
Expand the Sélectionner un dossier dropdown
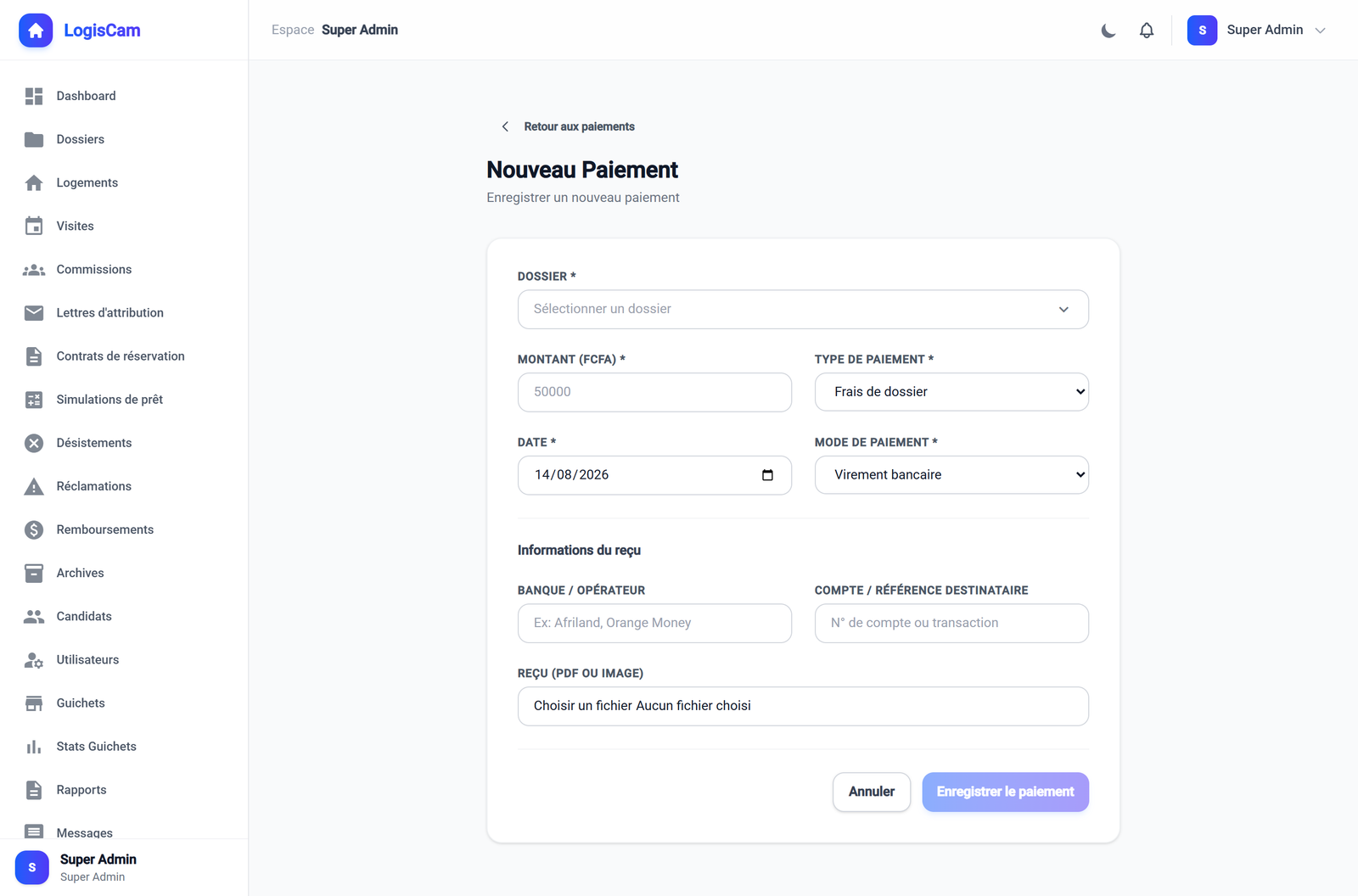coord(803,310)
